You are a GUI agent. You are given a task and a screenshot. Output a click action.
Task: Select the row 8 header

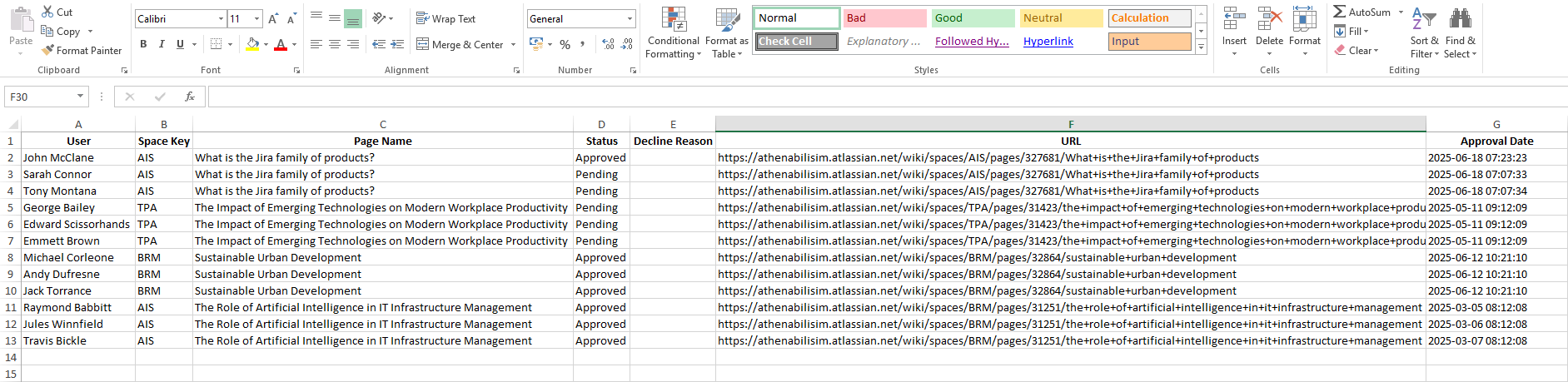(11, 257)
